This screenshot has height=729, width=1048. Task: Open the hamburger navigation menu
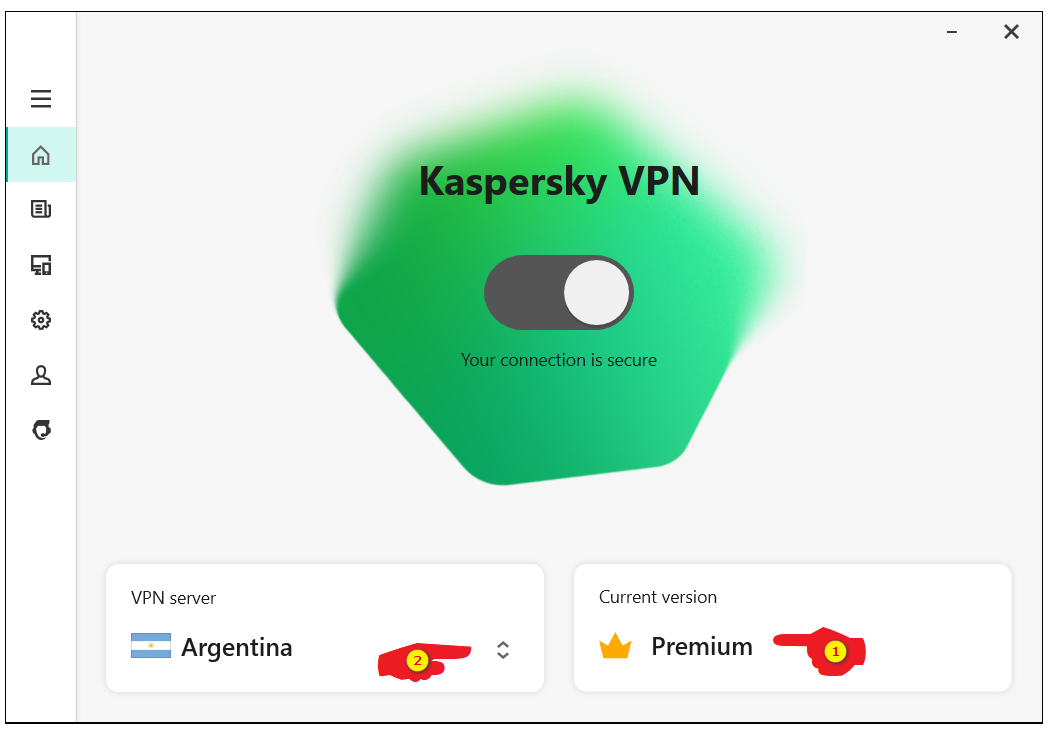click(40, 99)
